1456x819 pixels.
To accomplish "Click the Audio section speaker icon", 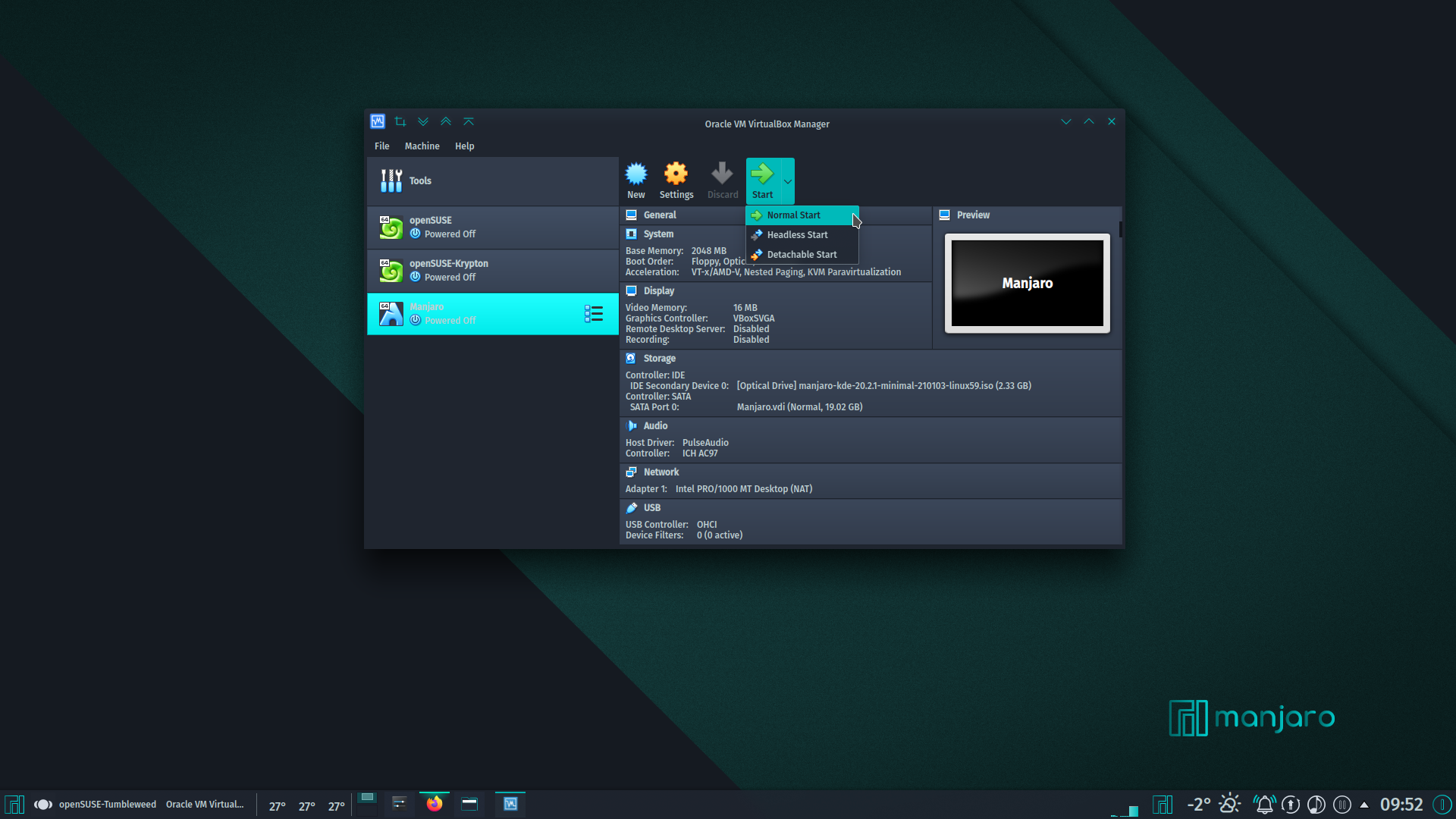I will click(631, 426).
